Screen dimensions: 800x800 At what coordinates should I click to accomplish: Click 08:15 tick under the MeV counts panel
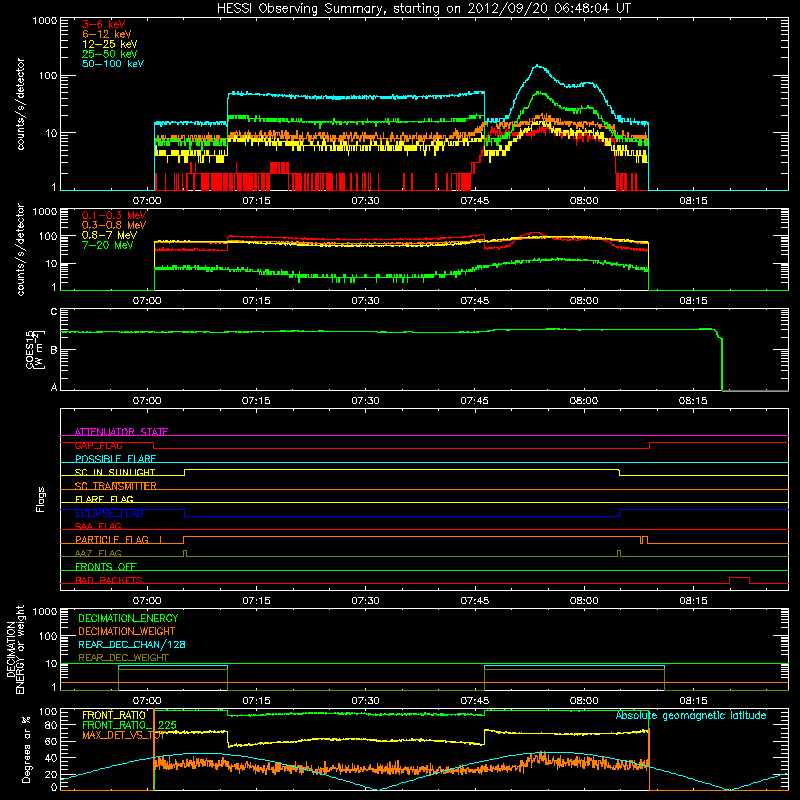pyautogui.click(x=693, y=301)
